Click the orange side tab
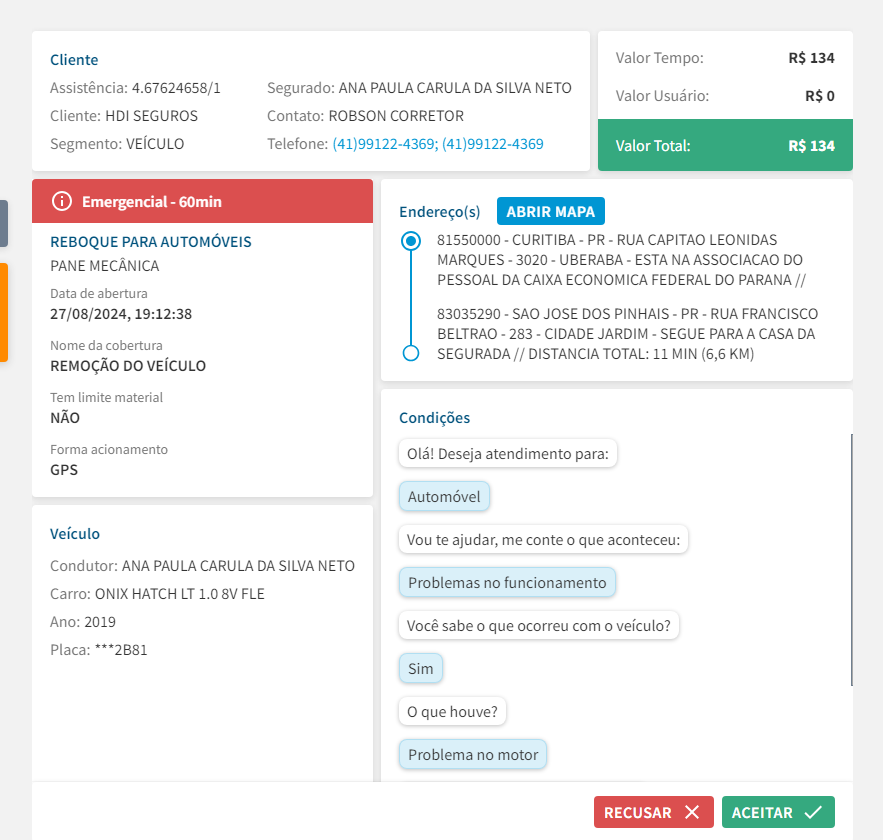This screenshot has width=883, height=840. tap(4, 312)
